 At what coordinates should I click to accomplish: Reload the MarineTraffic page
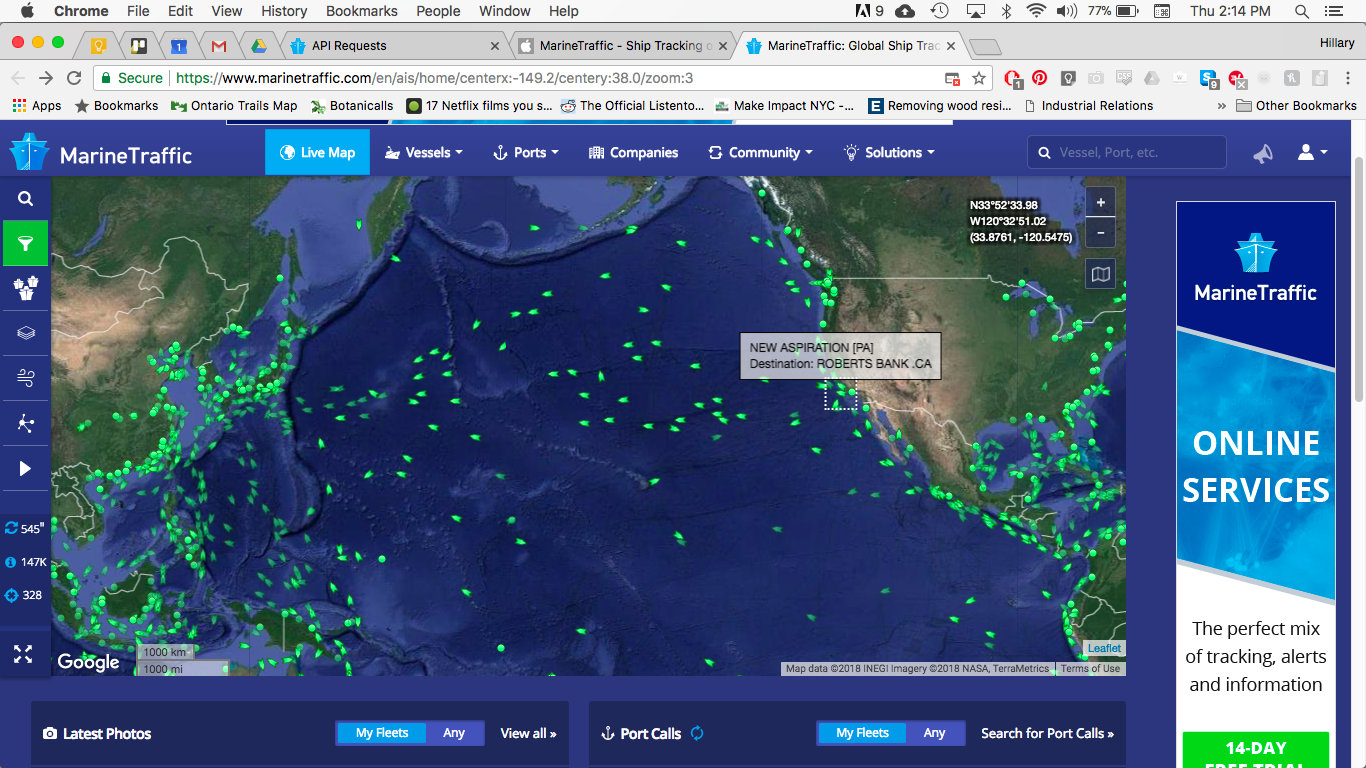(x=73, y=78)
